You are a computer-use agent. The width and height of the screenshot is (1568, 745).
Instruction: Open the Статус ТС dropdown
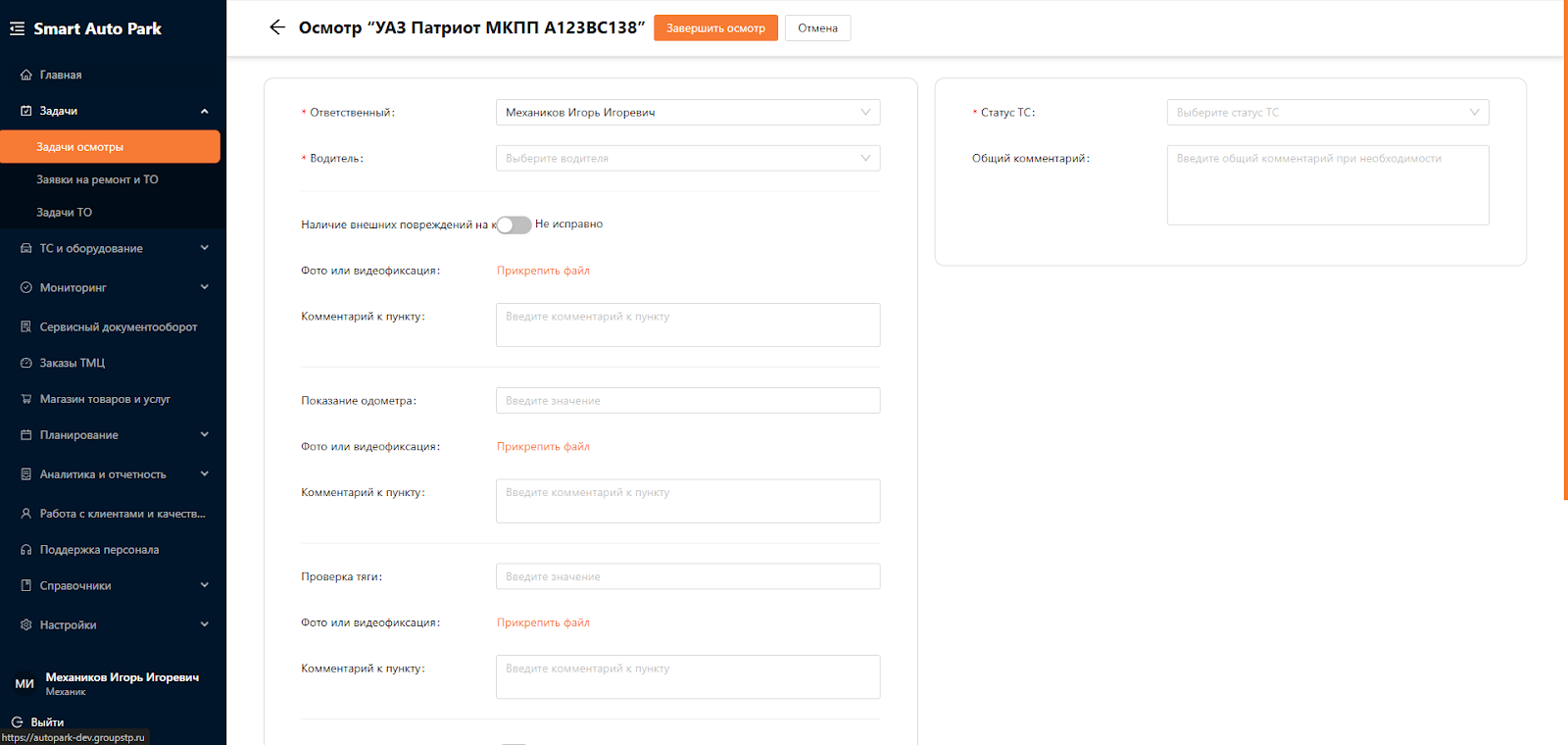point(1327,113)
